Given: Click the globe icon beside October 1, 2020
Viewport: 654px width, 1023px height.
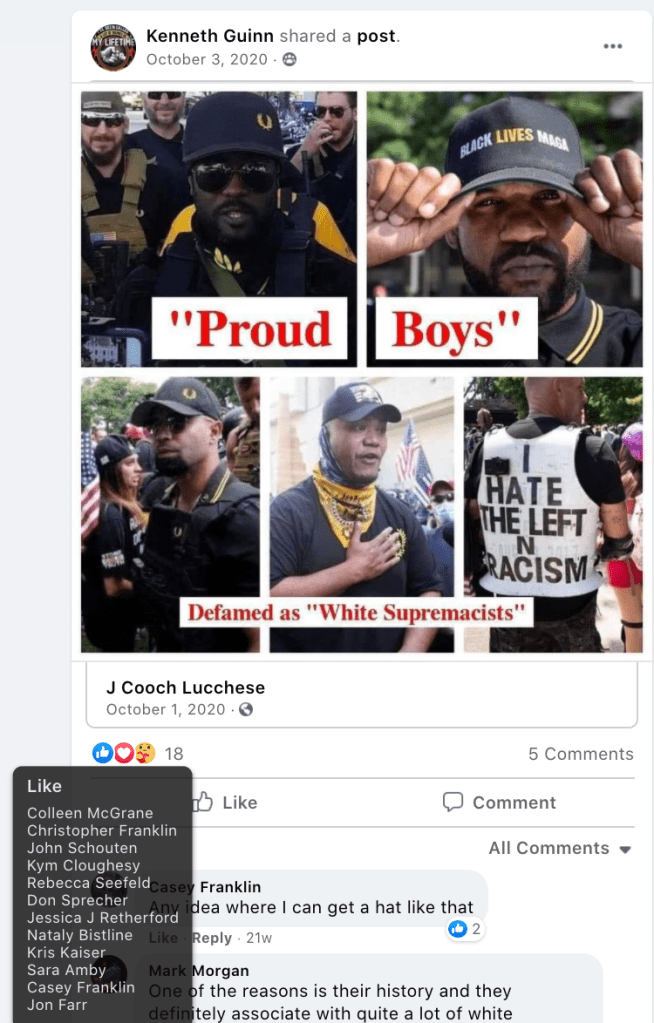Looking at the screenshot, I should [x=245, y=709].
